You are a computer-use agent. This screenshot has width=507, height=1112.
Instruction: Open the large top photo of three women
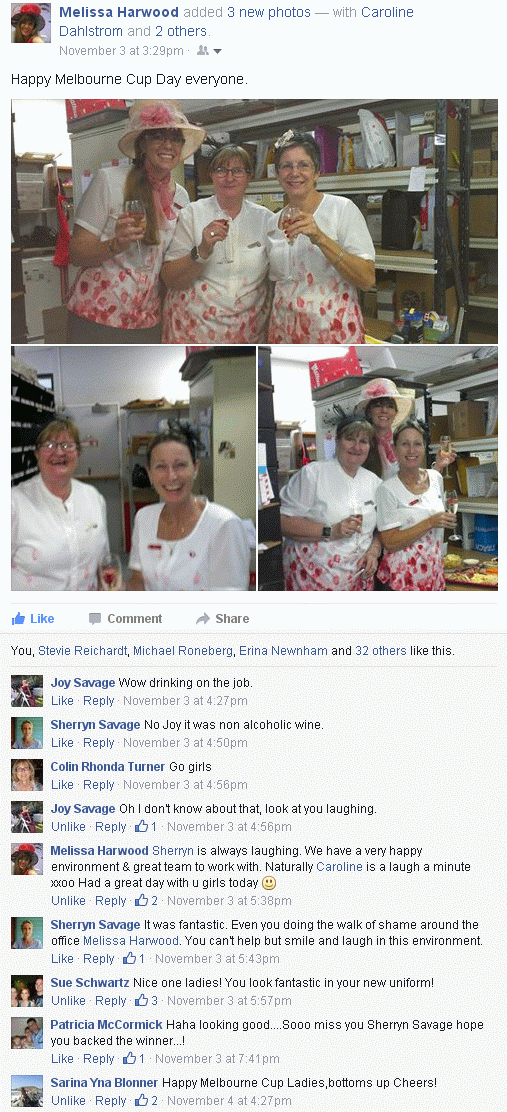(x=254, y=221)
